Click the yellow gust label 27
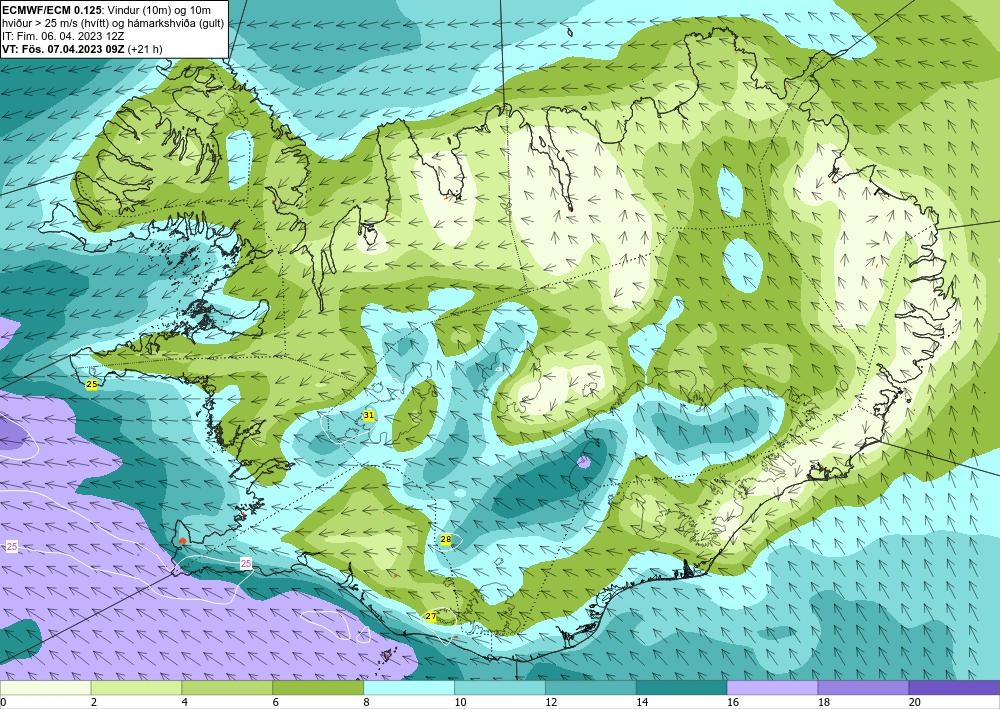Image resolution: width=1000 pixels, height=709 pixels. (431, 616)
